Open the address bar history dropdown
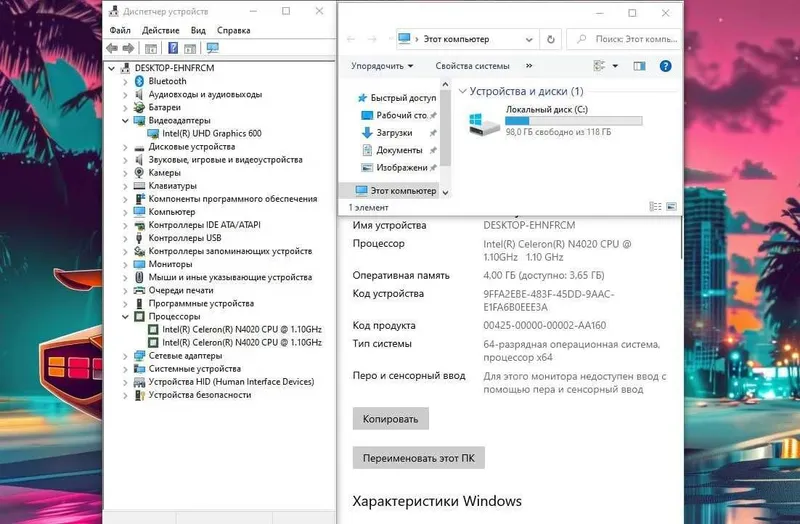The width and height of the screenshot is (800, 524). [529, 39]
